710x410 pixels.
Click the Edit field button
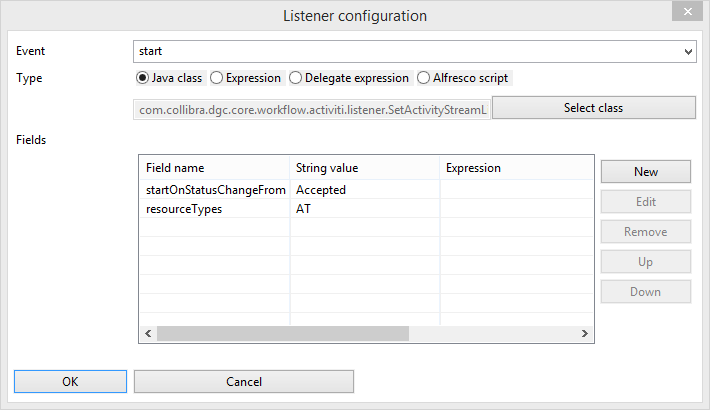(646, 202)
